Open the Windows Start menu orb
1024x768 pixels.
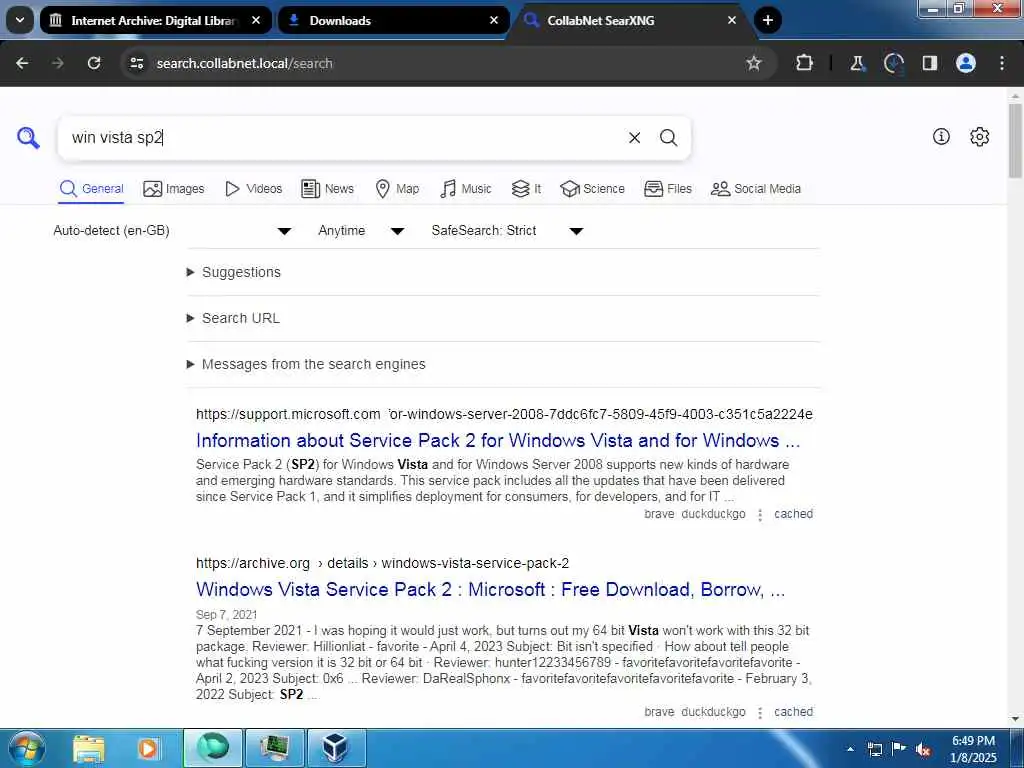pos(27,748)
